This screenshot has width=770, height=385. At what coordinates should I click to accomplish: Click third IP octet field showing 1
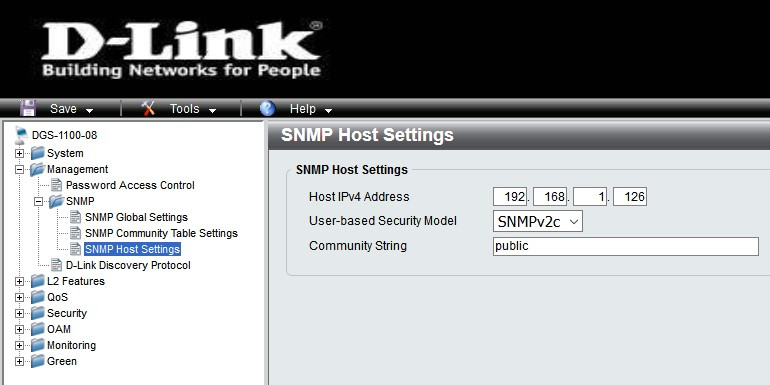coord(590,197)
